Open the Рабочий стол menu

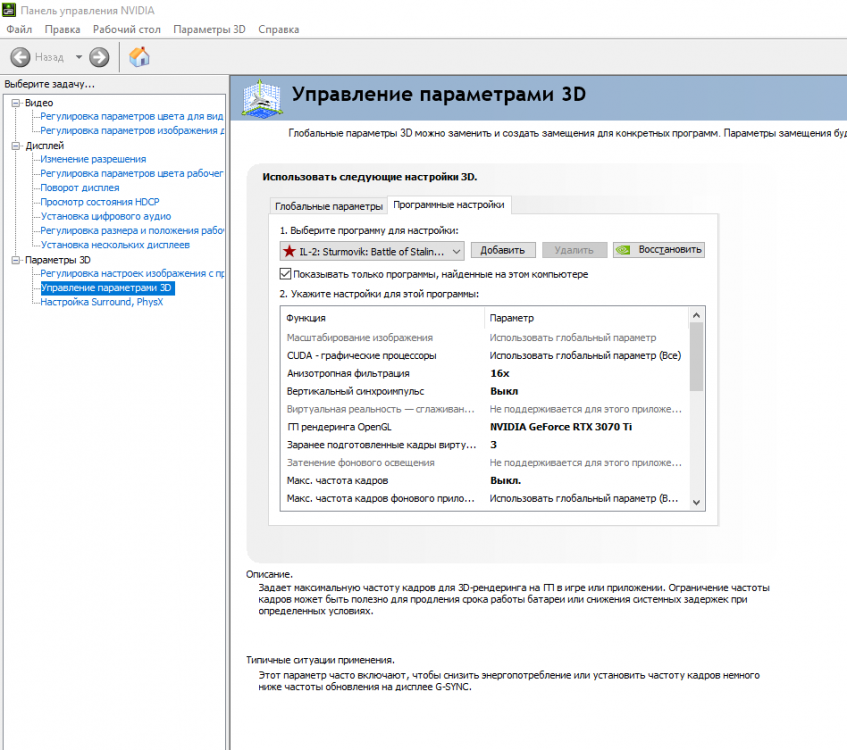click(x=127, y=29)
